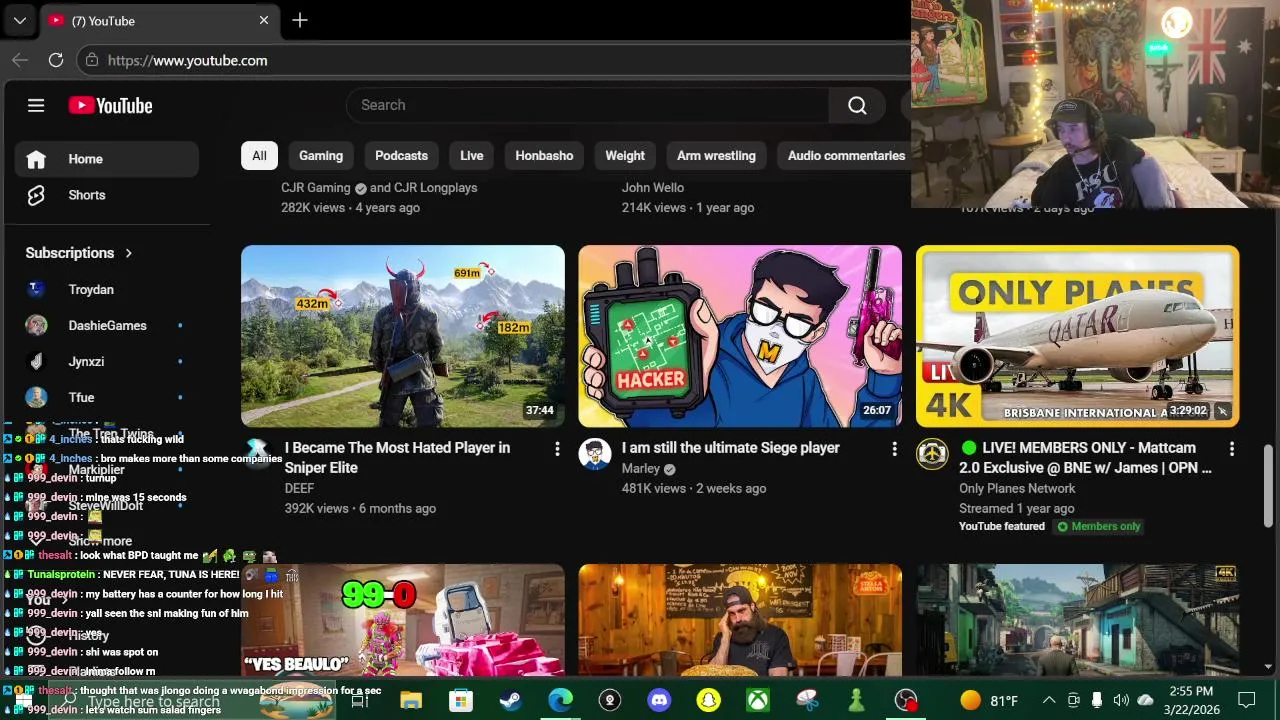Open a new browser tab
1280x720 pixels.
[300, 20]
